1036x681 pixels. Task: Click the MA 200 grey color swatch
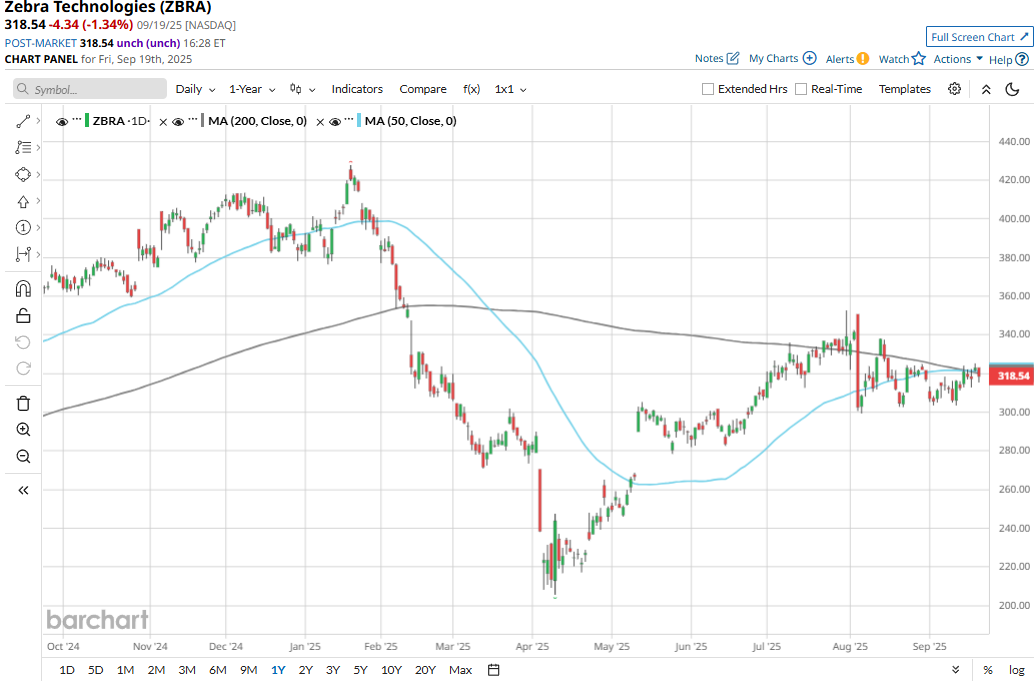[x=203, y=121]
